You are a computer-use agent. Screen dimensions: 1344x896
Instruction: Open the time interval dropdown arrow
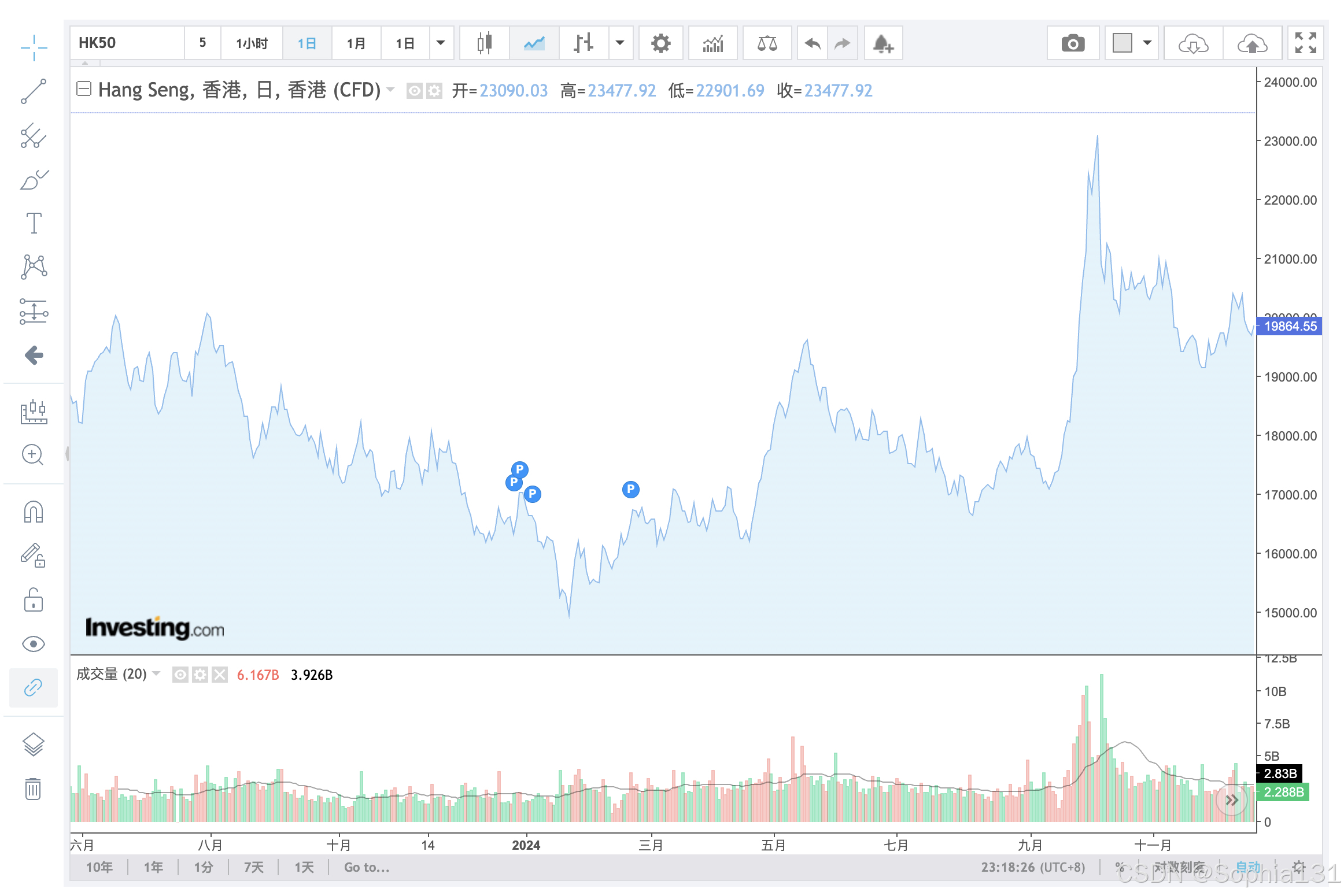[441, 43]
